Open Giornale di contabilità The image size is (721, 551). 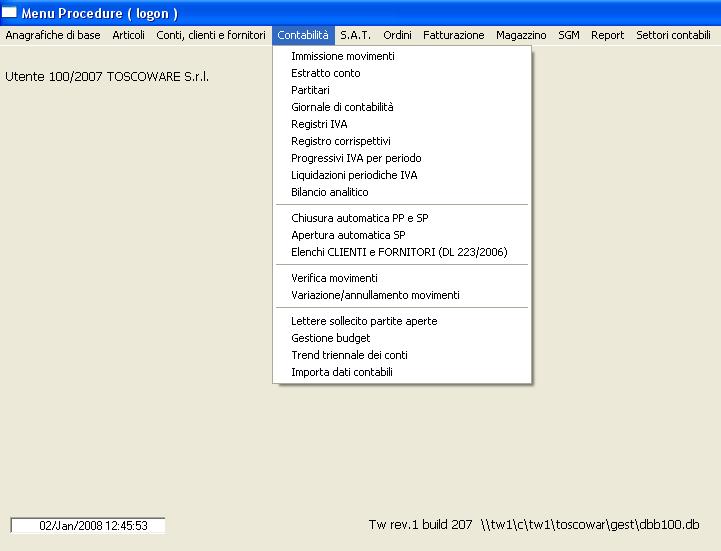pos(402,107)
